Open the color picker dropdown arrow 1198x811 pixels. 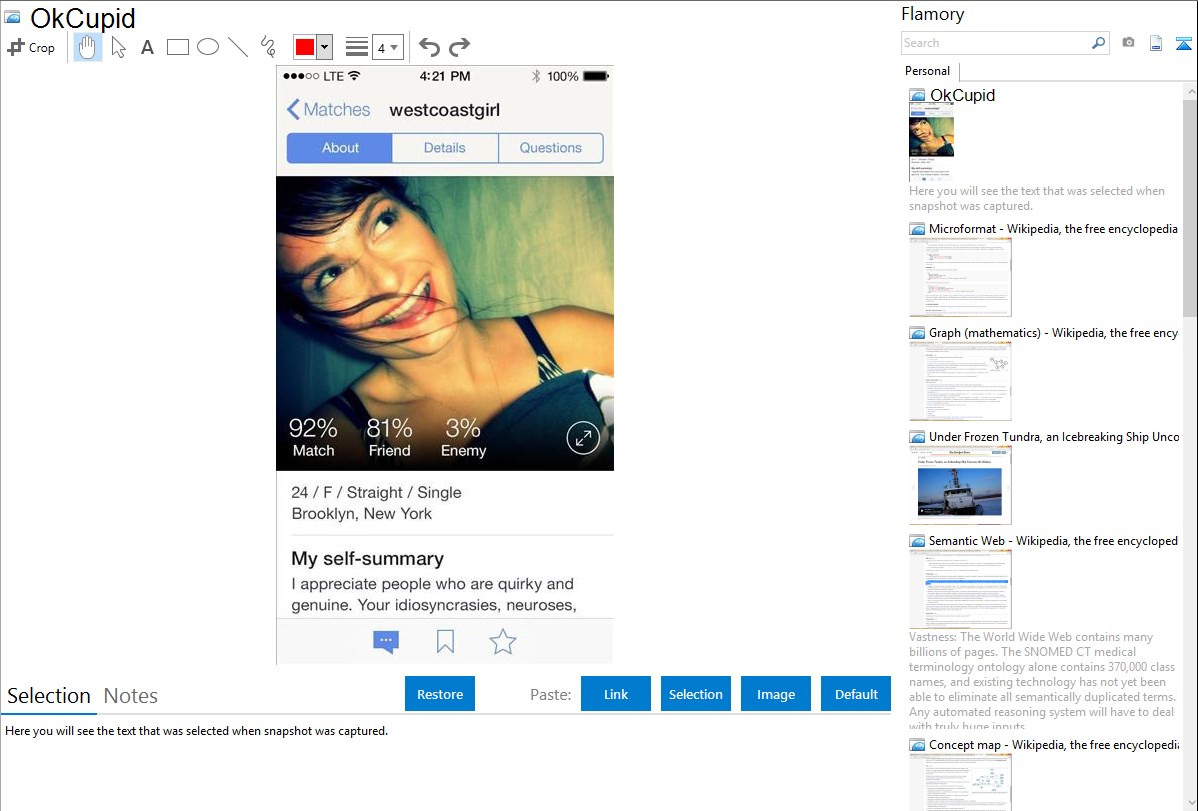pyautogui.click(x=324, y=47)
